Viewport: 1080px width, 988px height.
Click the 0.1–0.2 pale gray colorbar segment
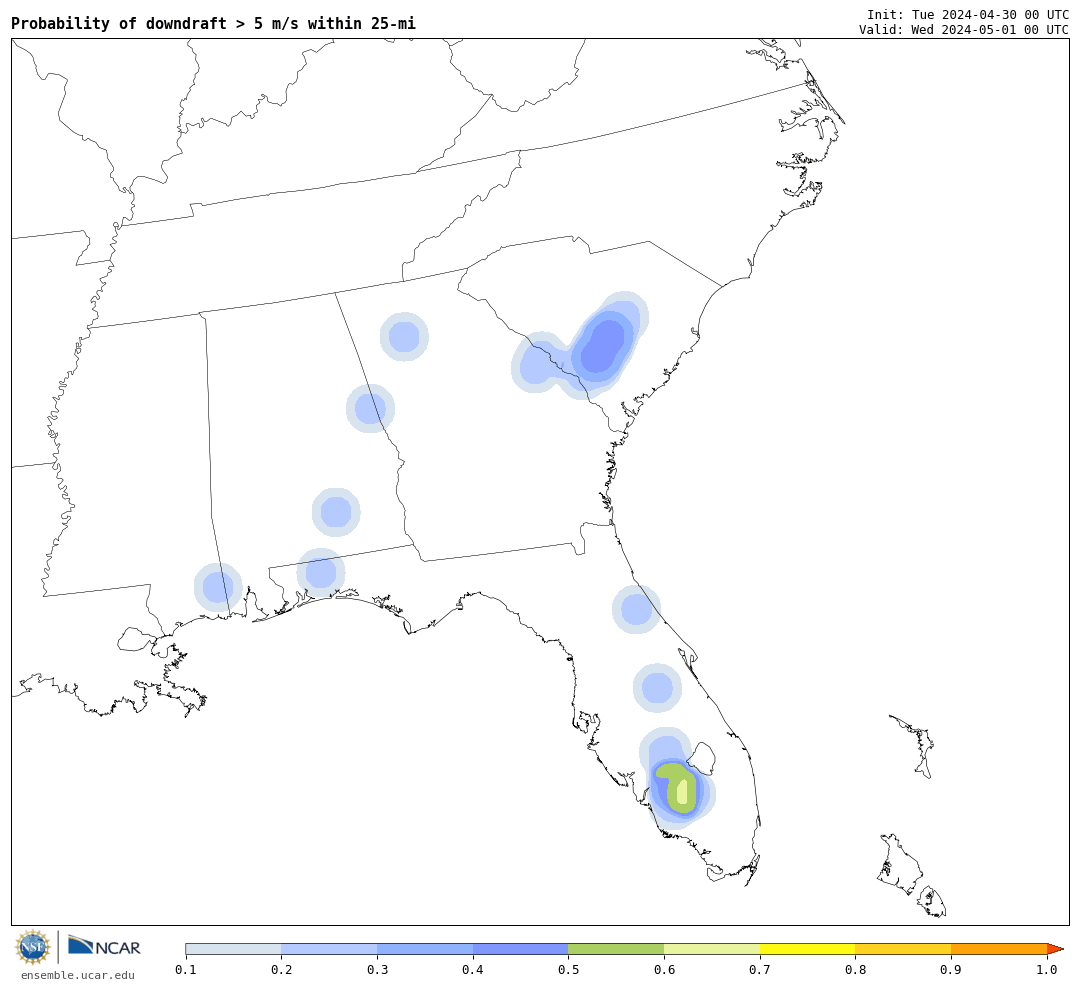pos(233,949)
